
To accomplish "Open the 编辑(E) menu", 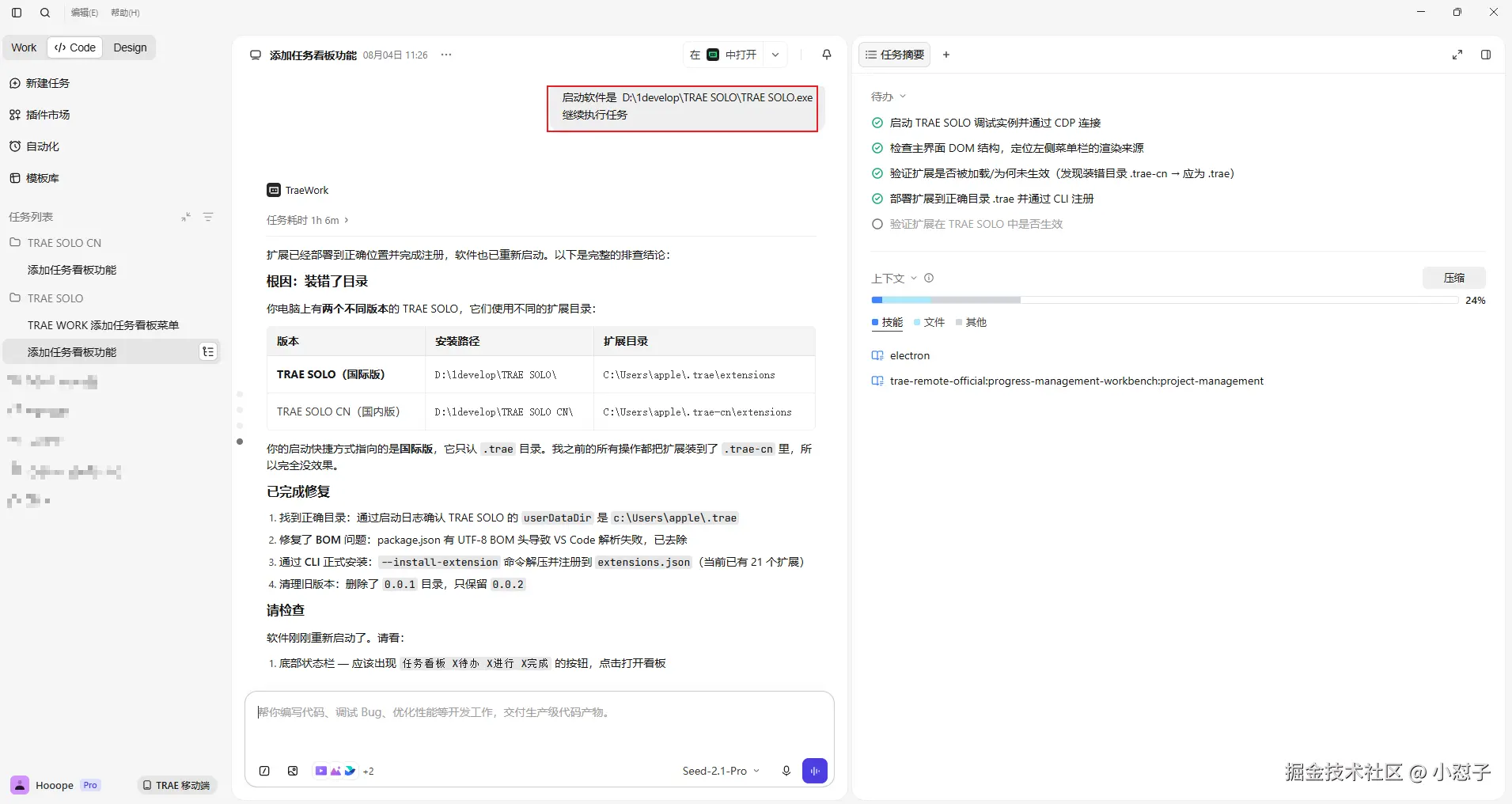I will (x=85, y=13).
